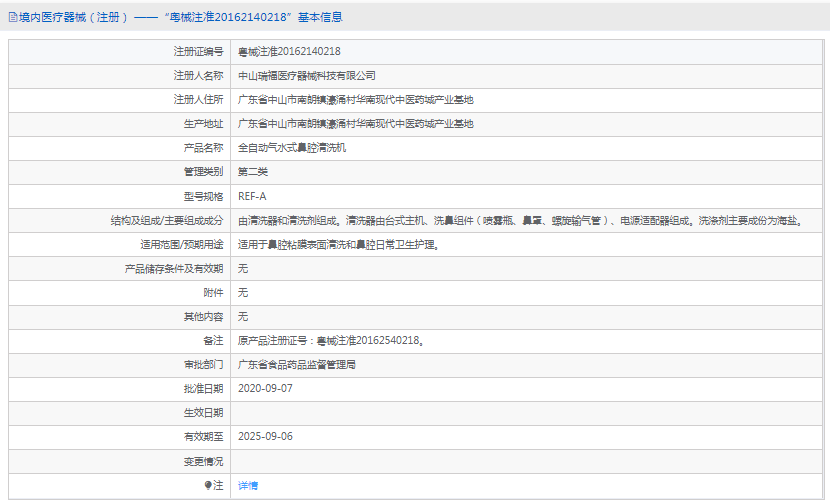Click the 管理类别 row label
Viewport: 830px width, 502px height.
[203, 172]
